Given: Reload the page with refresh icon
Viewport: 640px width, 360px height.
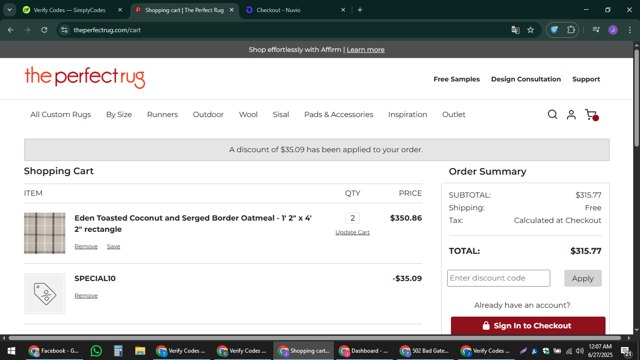Looking at the screenshot, I should [44, 30].
